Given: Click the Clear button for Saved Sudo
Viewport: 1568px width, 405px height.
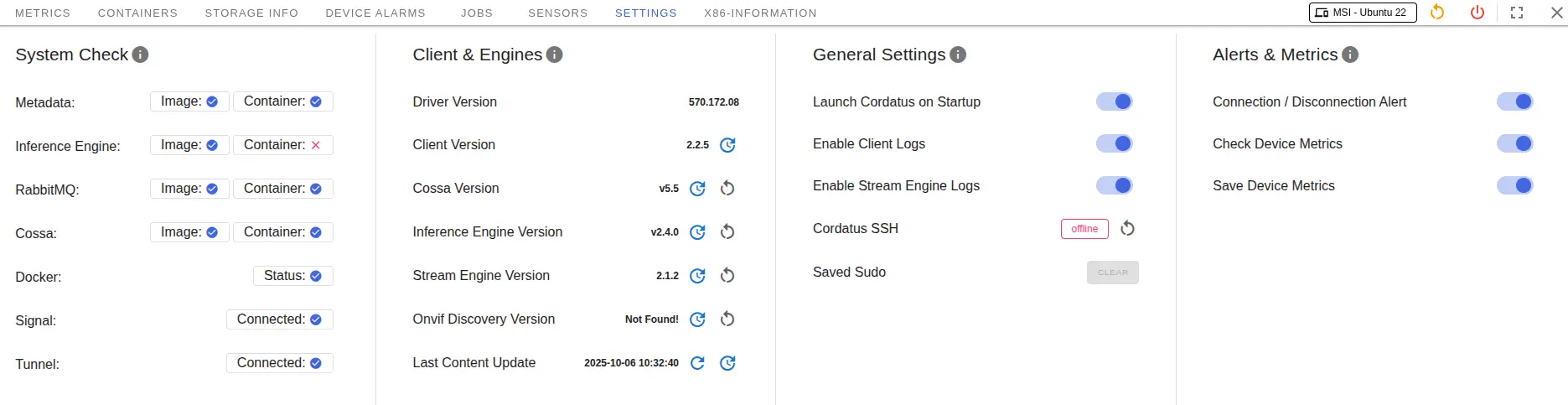Looking at the screenshot, I should [x=1112, y=273].
